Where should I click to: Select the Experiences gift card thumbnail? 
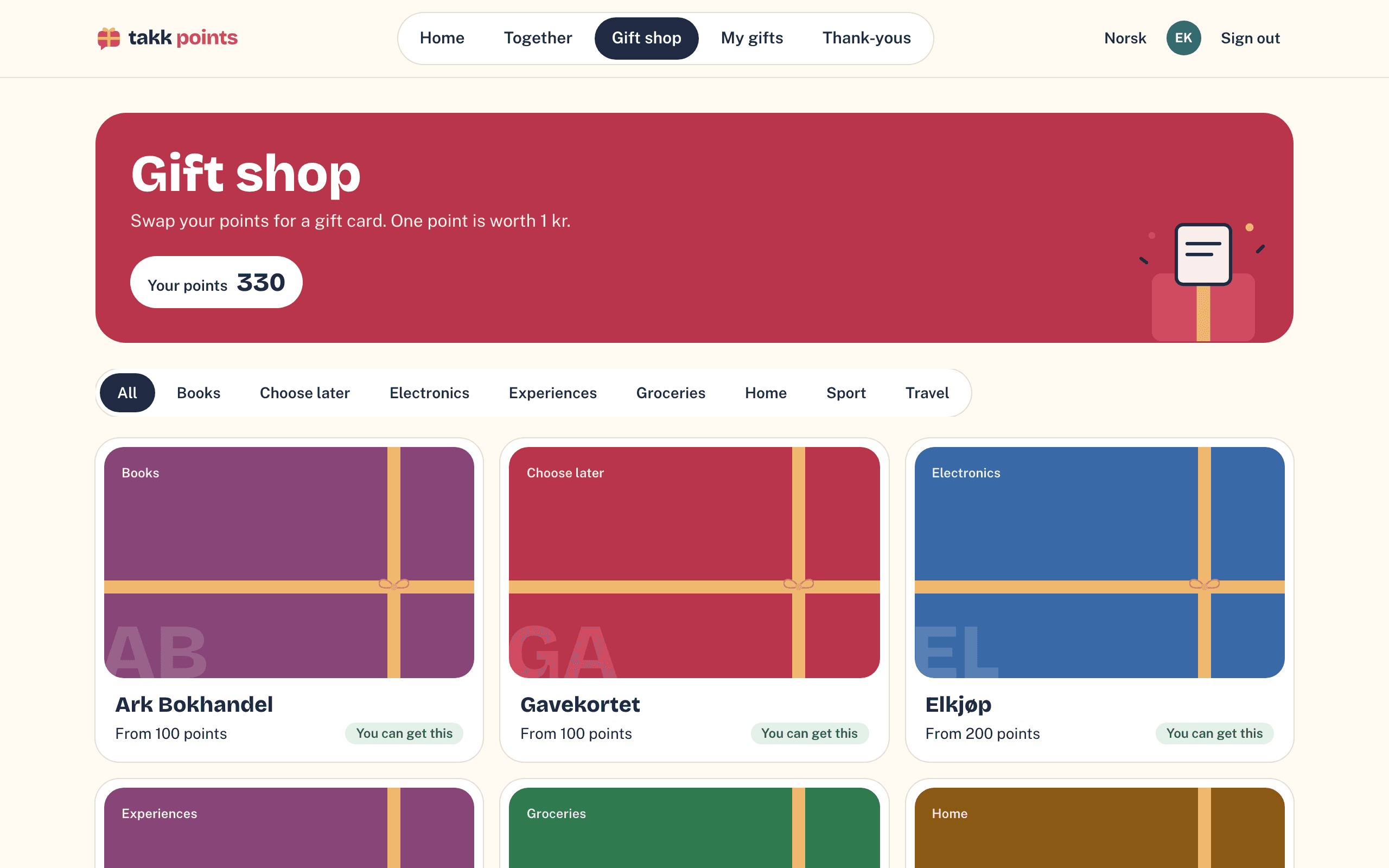pyautogui.click(x=289, y=827)
